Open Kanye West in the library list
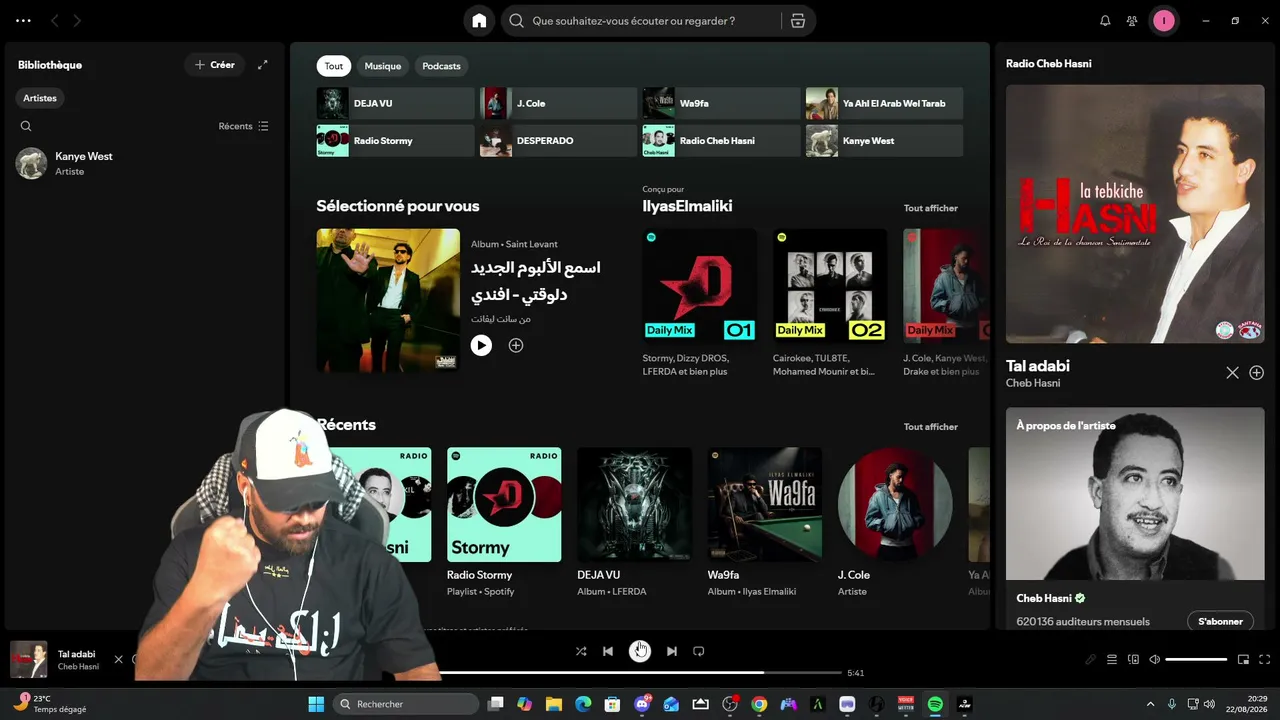Screen dimensions: 1280x720 point(144,163)
